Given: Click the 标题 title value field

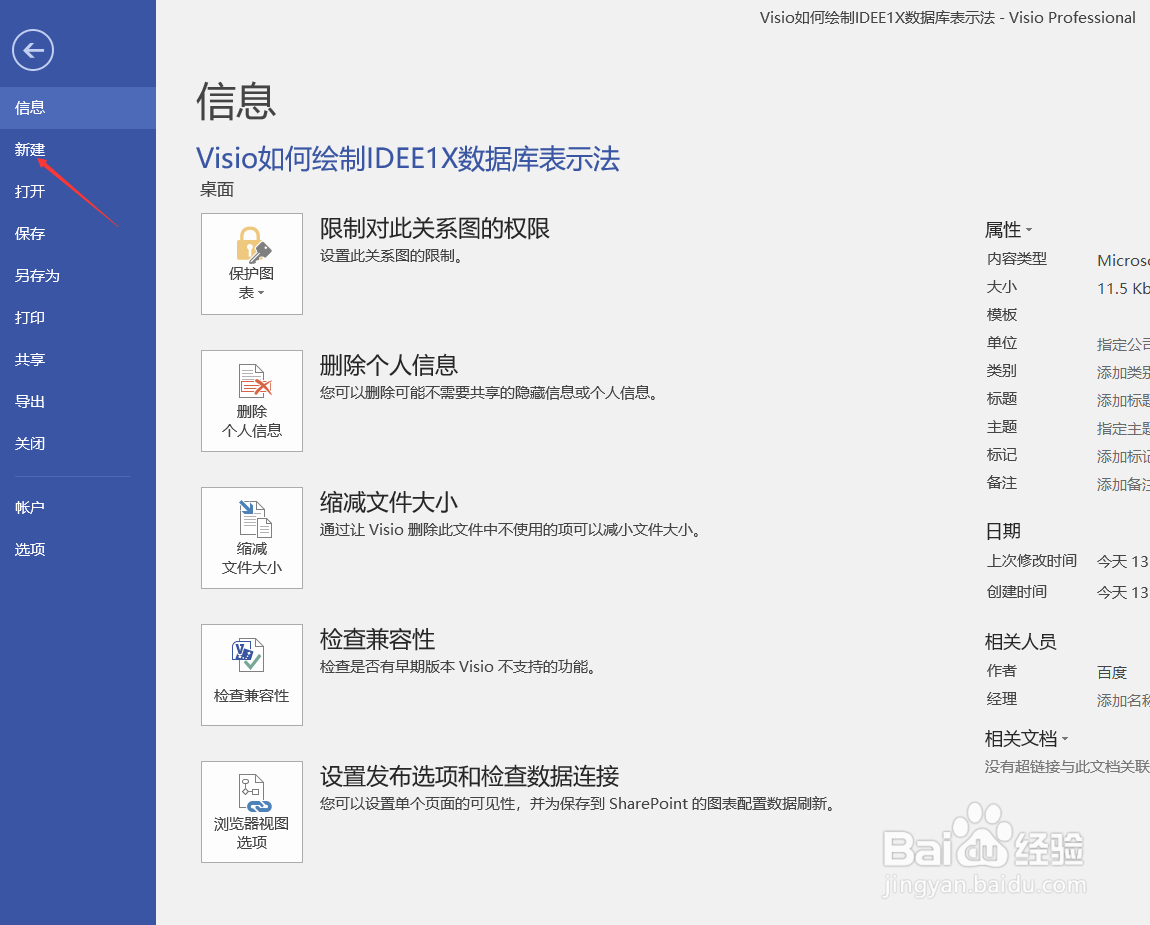Looking at the screenshot, I should point(1123,401).
